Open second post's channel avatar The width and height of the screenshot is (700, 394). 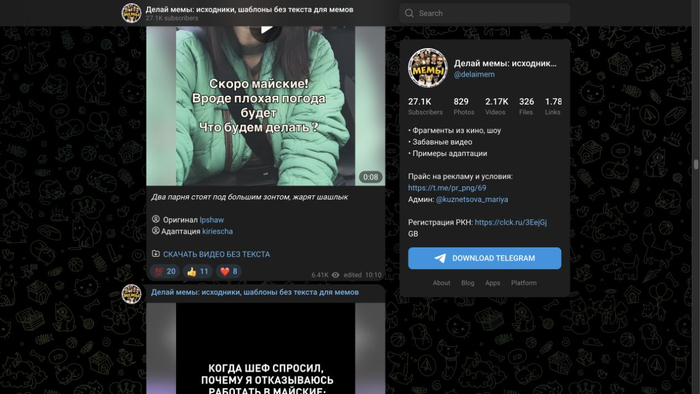(x=131, y=294)
